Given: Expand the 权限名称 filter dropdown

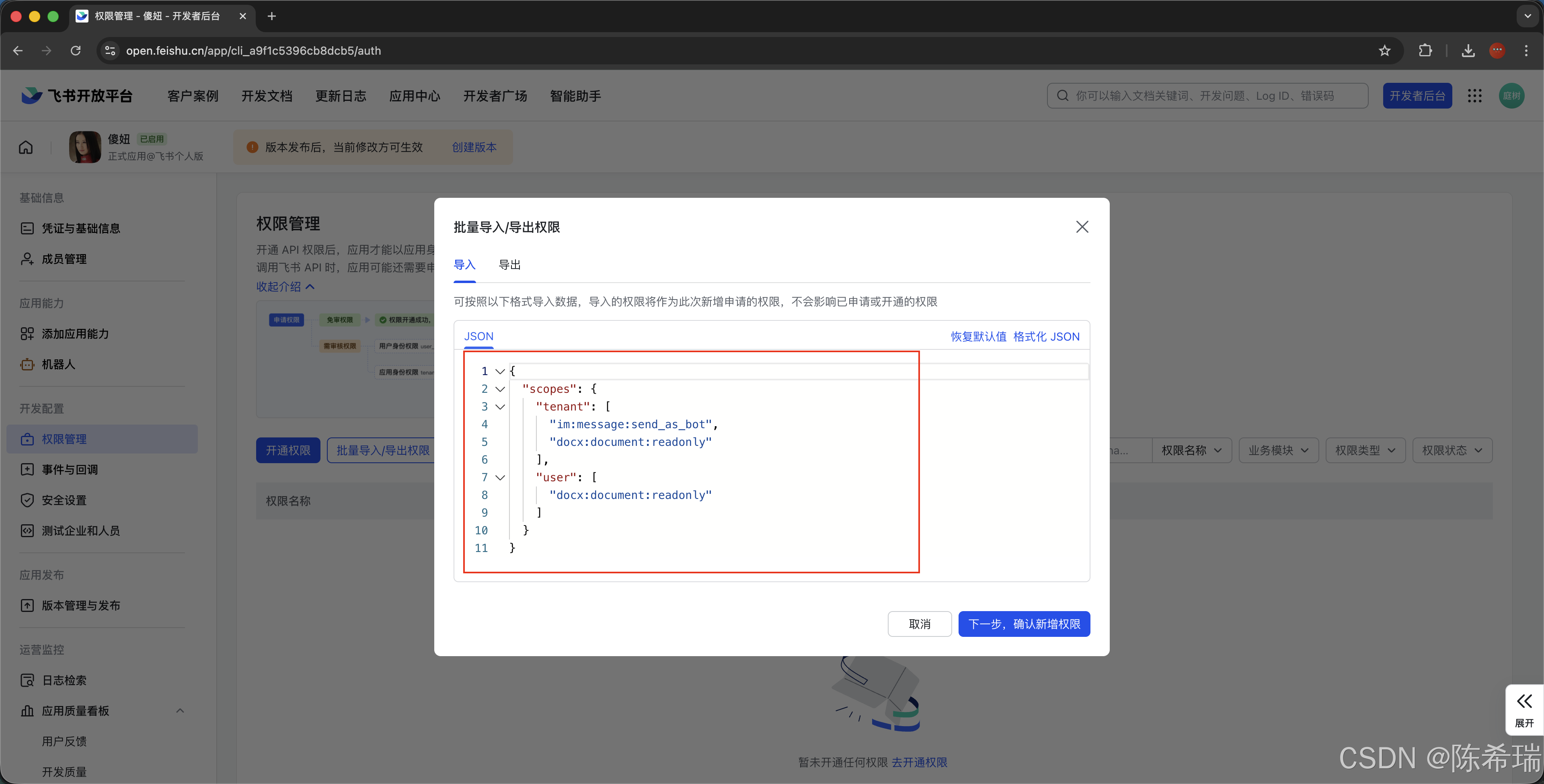Looking at the screenshot, I should point(1191,449).
